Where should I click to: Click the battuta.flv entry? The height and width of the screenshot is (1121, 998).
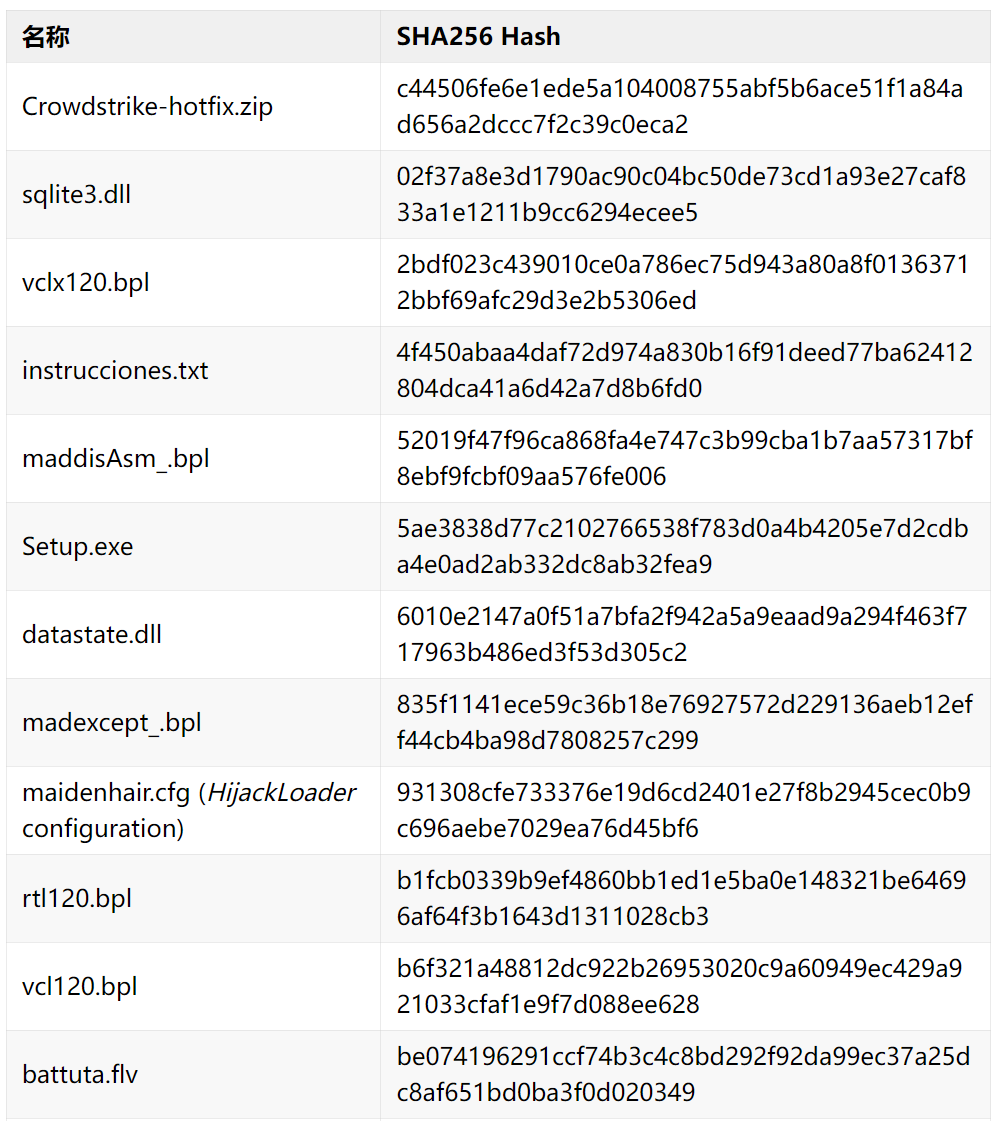click(80, 1074)
